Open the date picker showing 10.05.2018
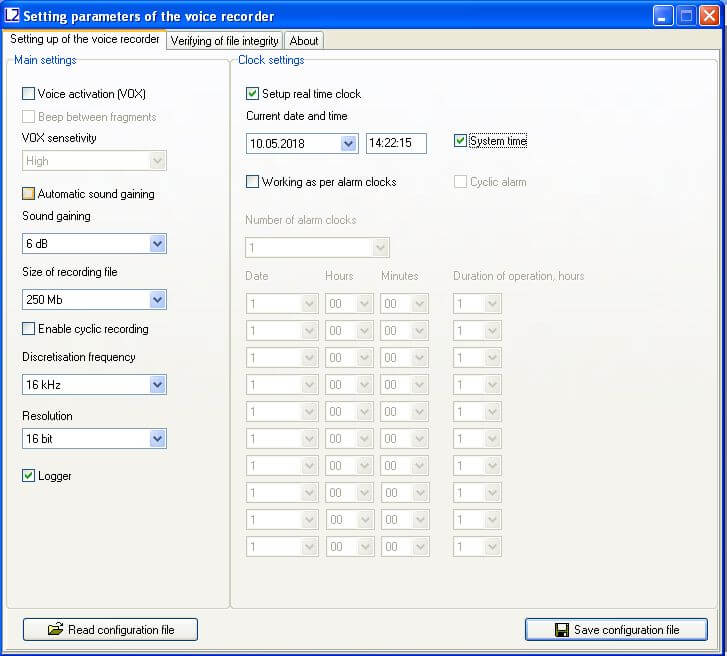The width and height of the screenshot is (727, 656). (348, 144)
